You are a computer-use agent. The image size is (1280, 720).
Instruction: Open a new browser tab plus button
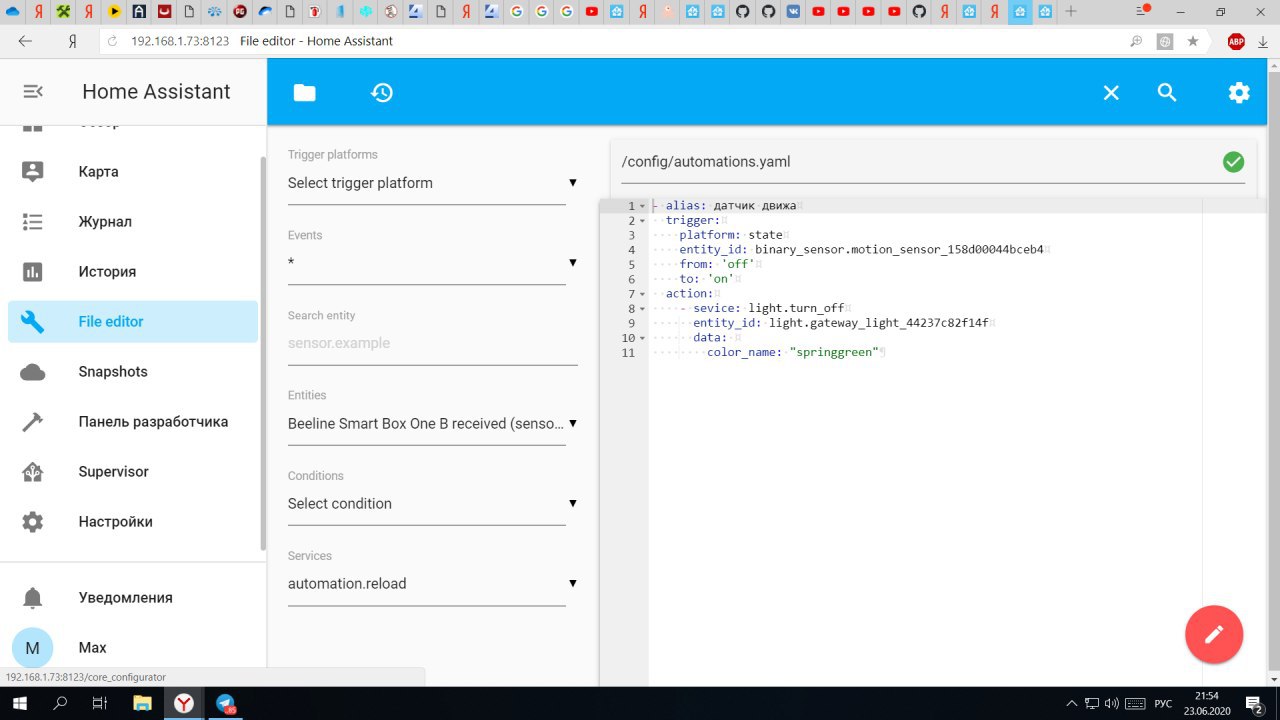tap(1071, 12)
